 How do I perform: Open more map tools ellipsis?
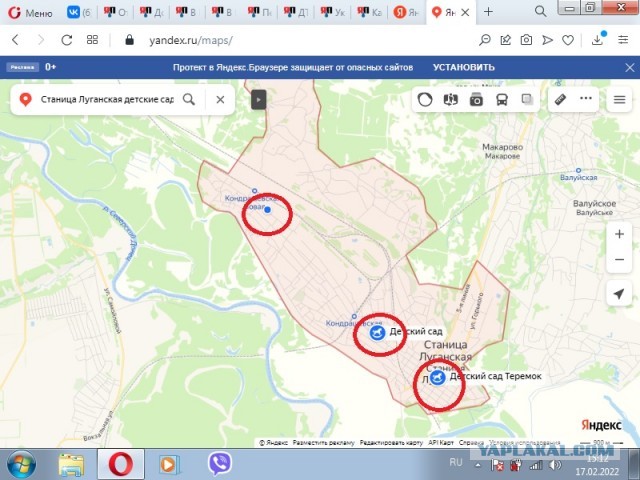[586, 98]
